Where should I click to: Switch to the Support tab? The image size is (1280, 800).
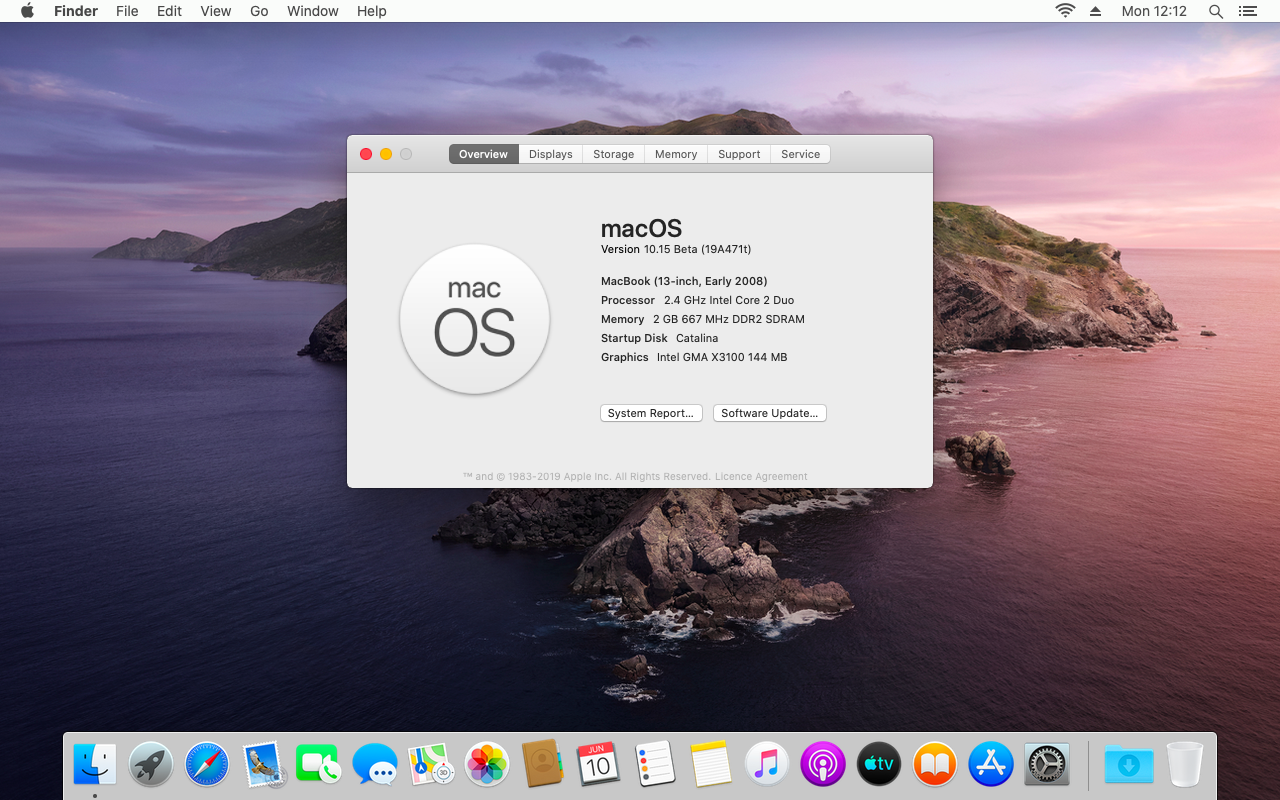tap(739, 154)
